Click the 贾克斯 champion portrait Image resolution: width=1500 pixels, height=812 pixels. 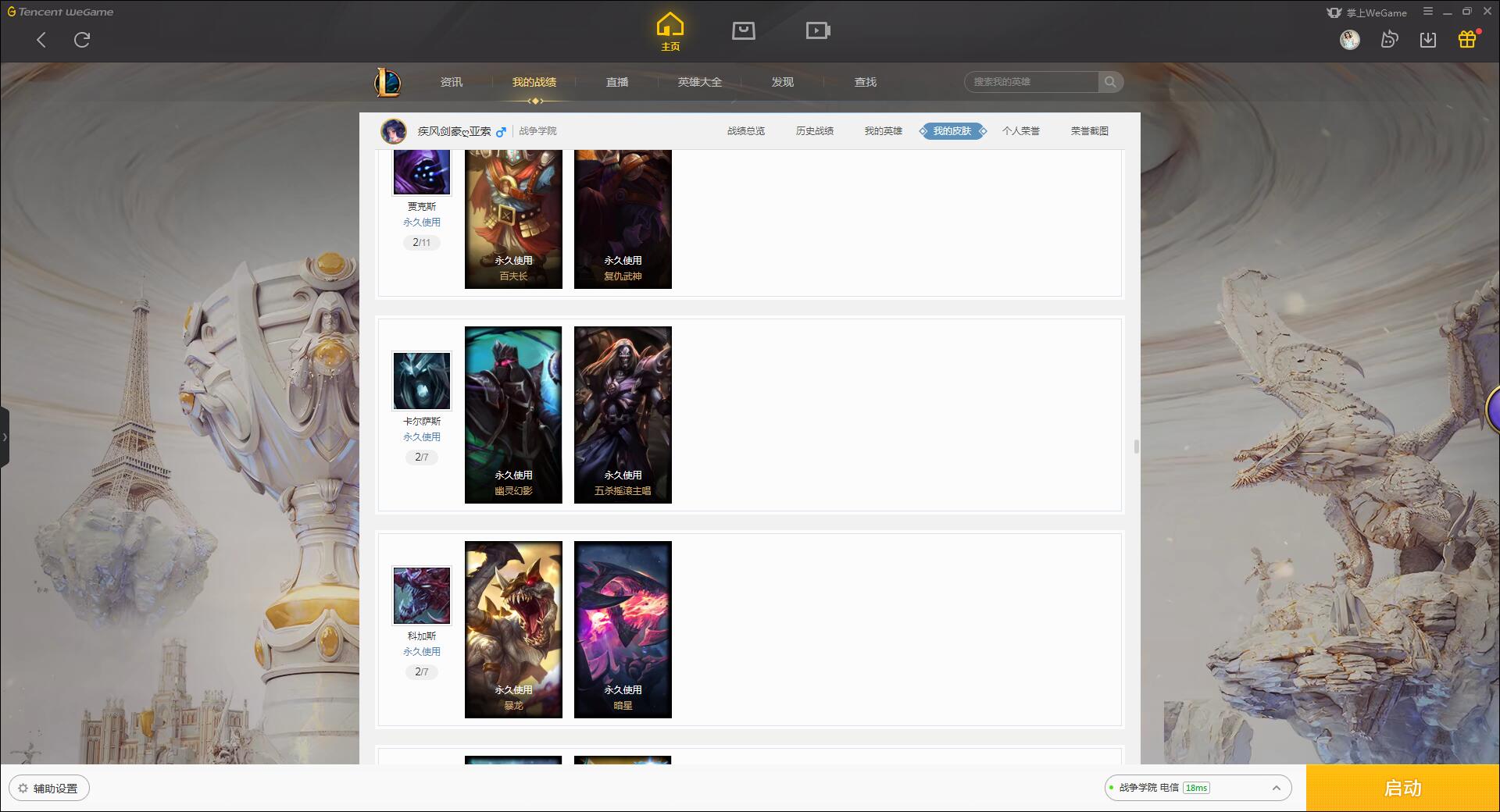[422, 172]
